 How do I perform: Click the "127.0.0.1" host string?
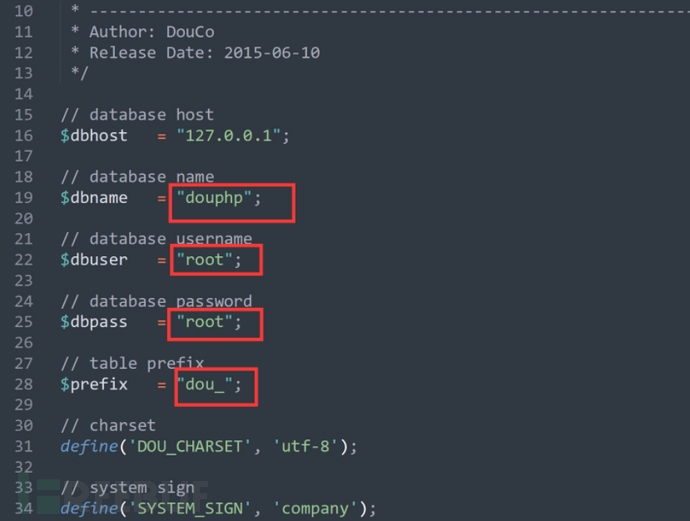pos(228,136)
